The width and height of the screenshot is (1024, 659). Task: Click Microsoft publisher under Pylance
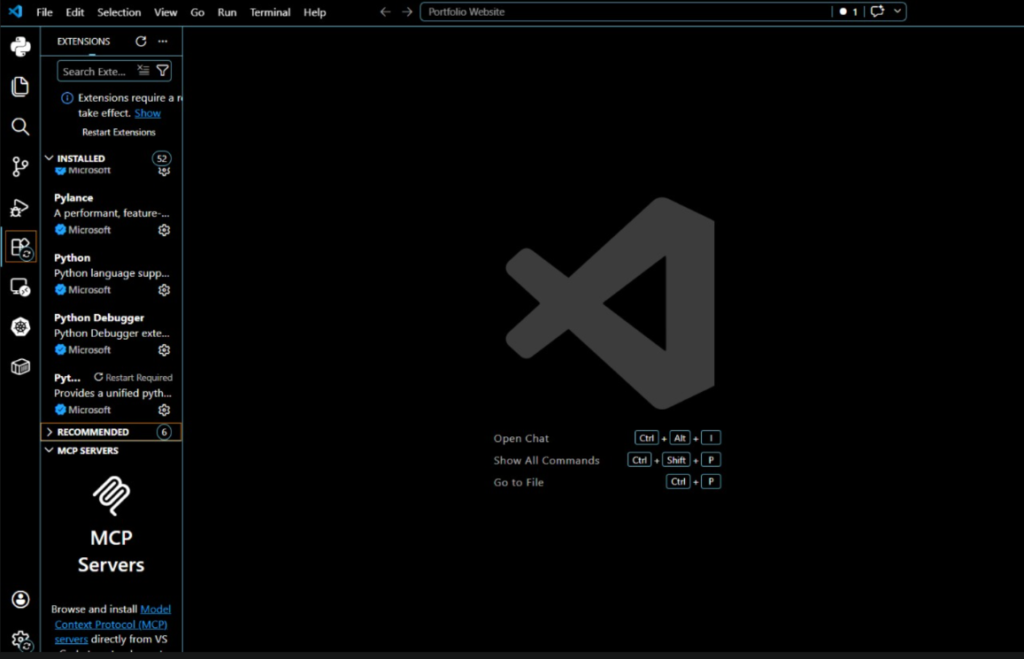[89, 230]
